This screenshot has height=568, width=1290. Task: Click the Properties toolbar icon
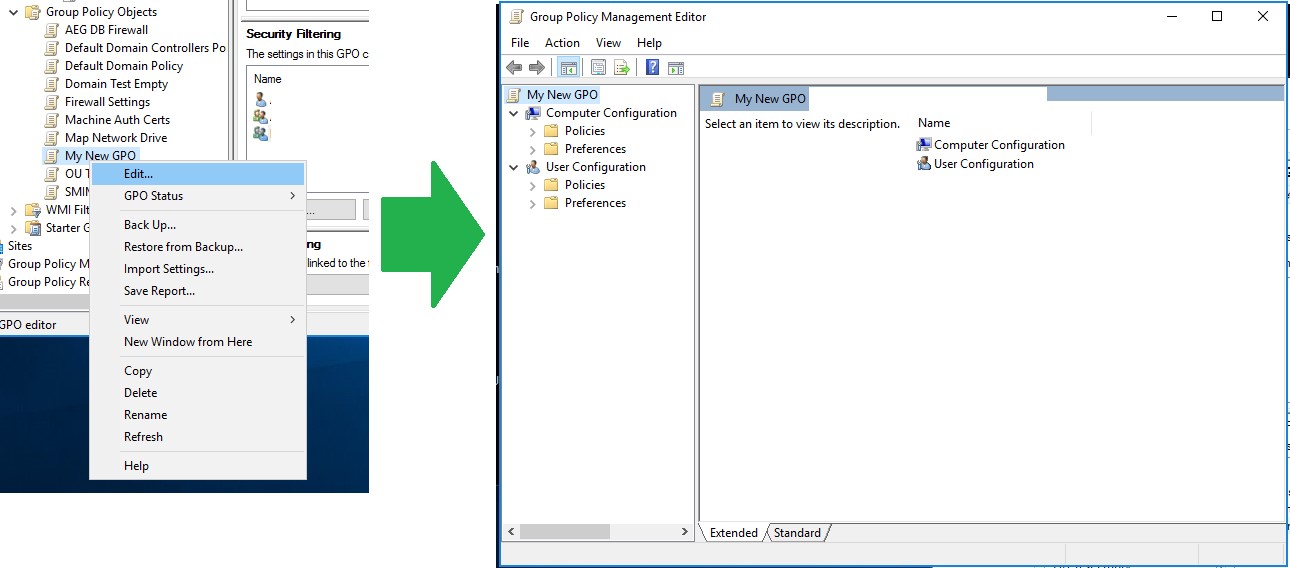point(598,67)
